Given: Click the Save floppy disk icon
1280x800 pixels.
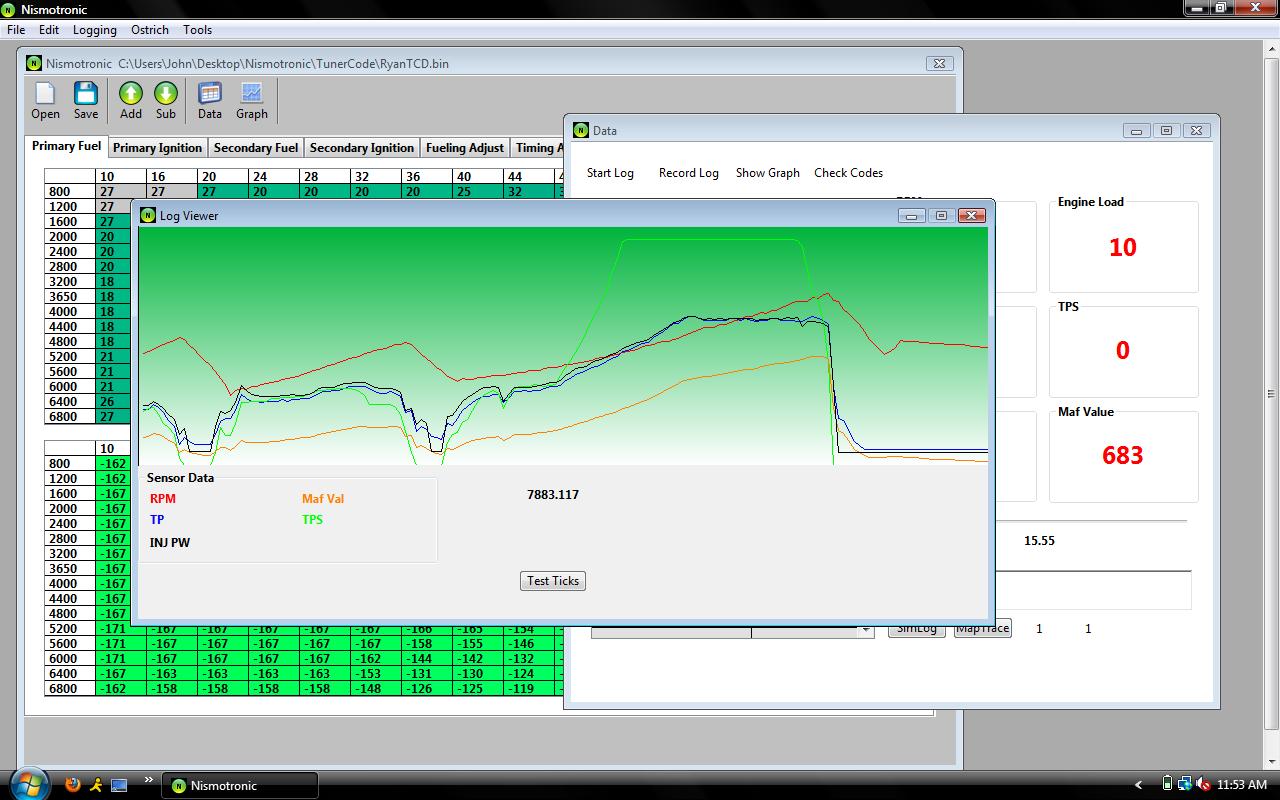Looking at the screenshot, I should point(86,93).
